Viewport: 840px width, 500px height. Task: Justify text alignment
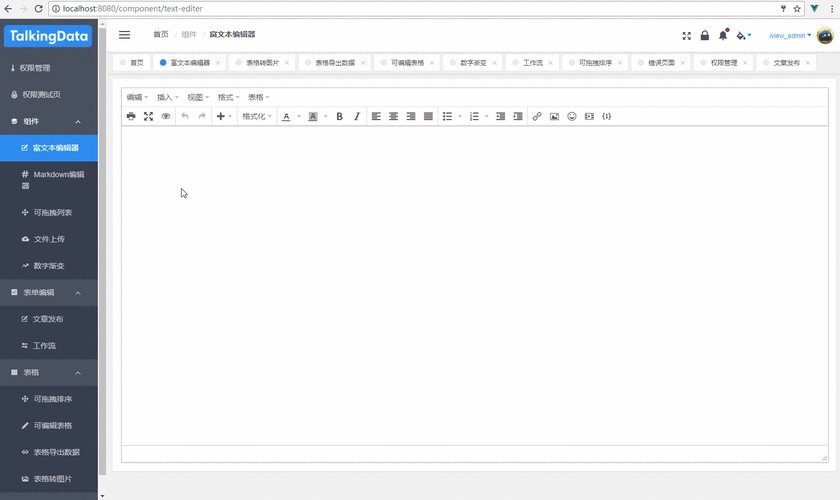coord(428,116)
